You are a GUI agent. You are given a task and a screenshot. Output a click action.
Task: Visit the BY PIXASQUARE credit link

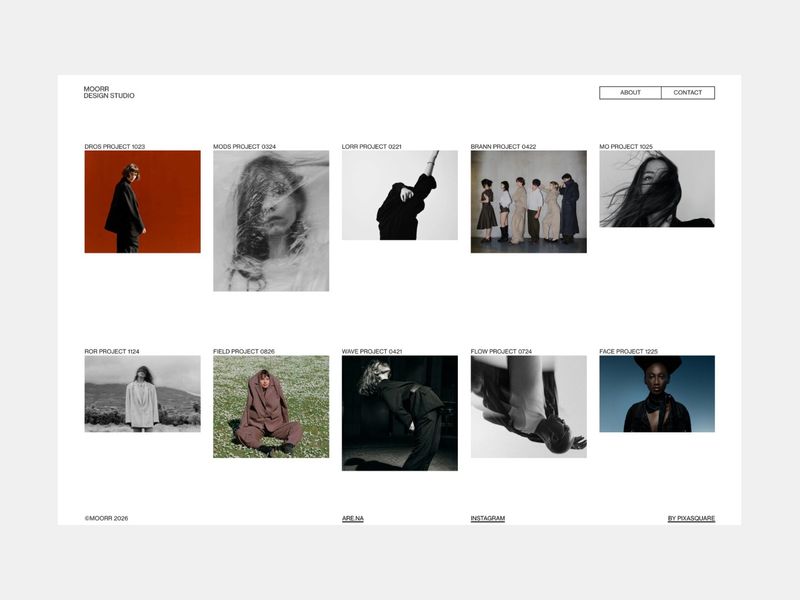pyautogui.click(x=691, y=518)
